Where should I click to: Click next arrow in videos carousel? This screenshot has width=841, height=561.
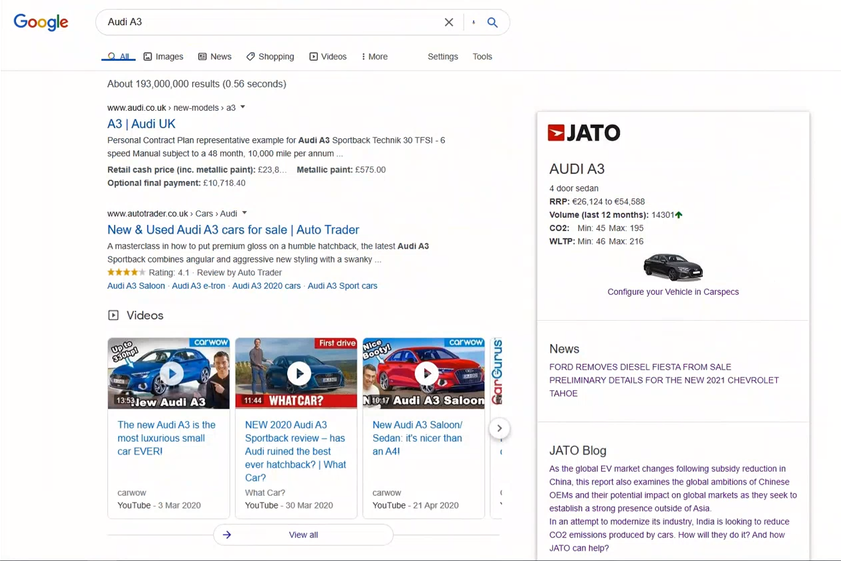click(499, 428)
